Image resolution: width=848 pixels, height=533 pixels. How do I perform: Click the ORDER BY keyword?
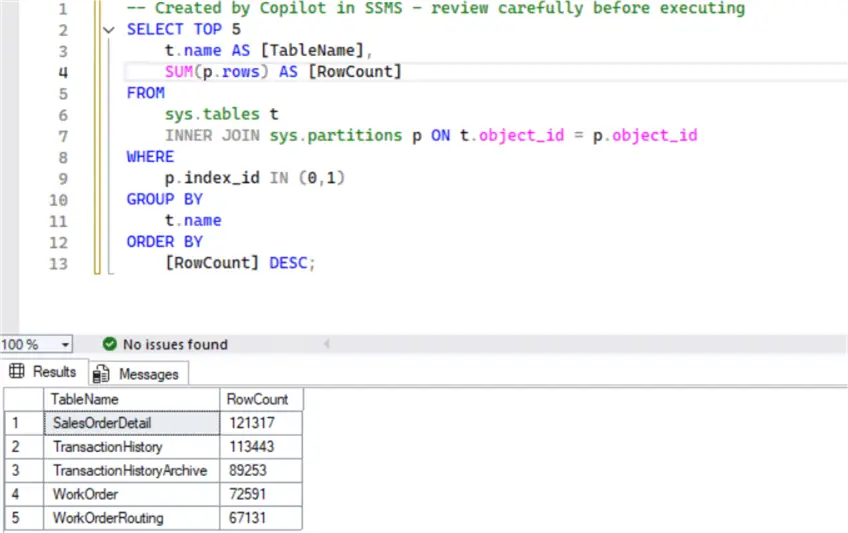[x=164, y=242]
